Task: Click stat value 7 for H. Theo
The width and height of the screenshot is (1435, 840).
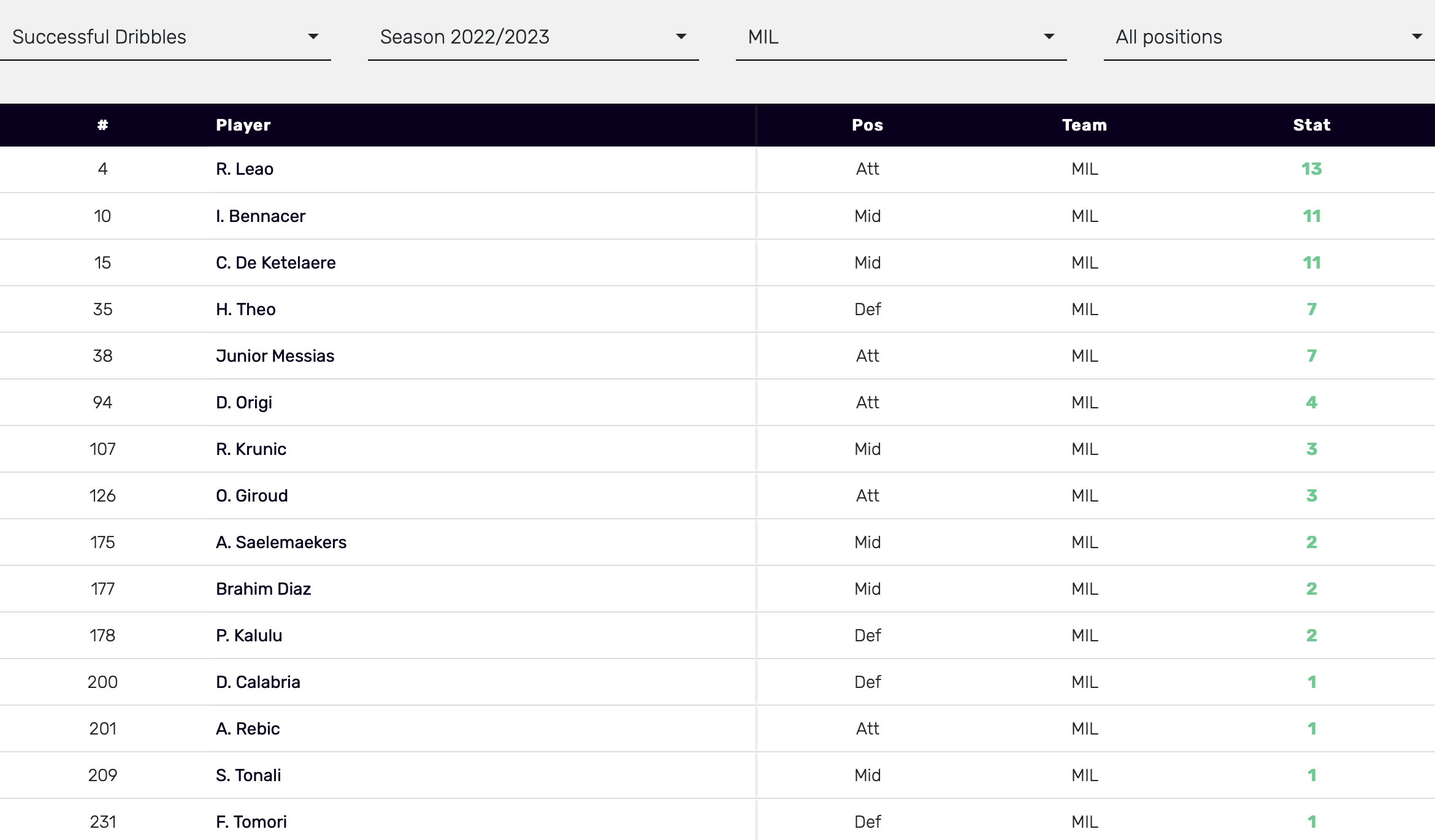Action: (x=1312, y=309)
